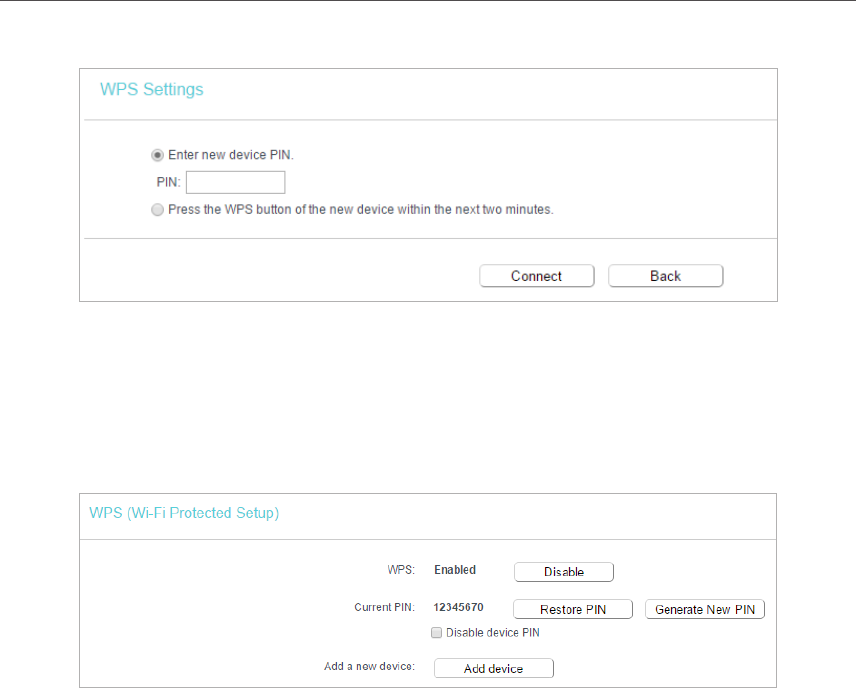Select the 'Enter new device PIN' radio button
Viewport: 856px width, 688px height.
(157, 155)
